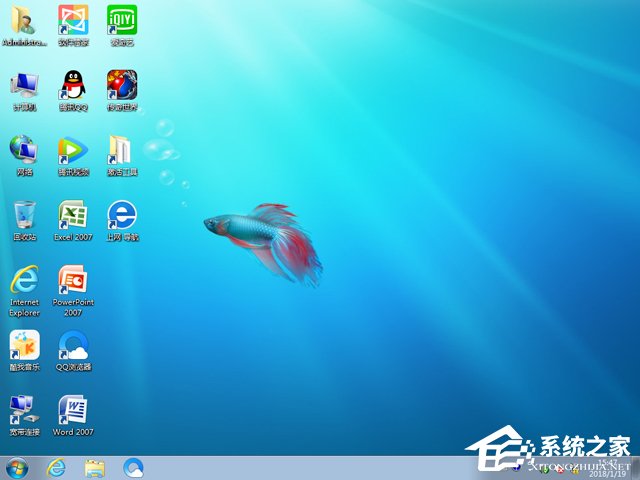Open the Broadband Connection shortcut
The image size is (640, 480).
coord(24,410)
